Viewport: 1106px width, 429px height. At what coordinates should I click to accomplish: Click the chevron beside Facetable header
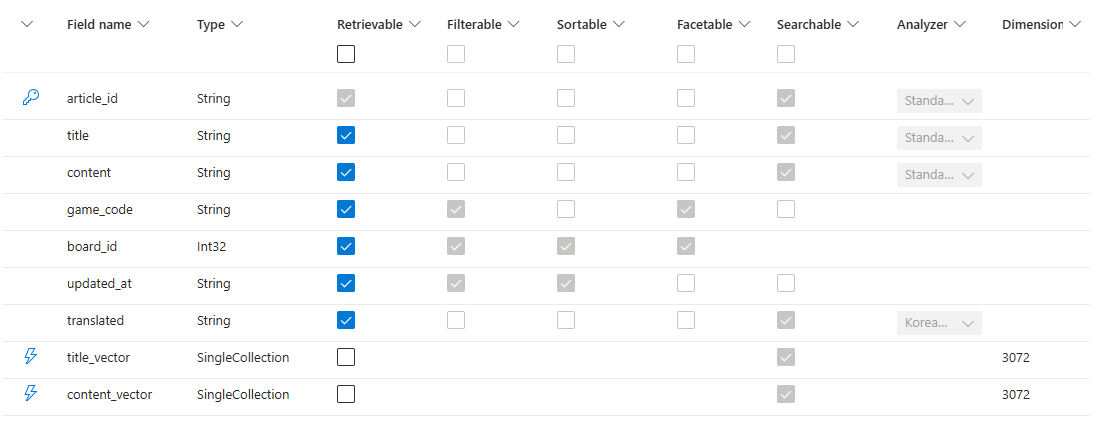coord(744,25)
